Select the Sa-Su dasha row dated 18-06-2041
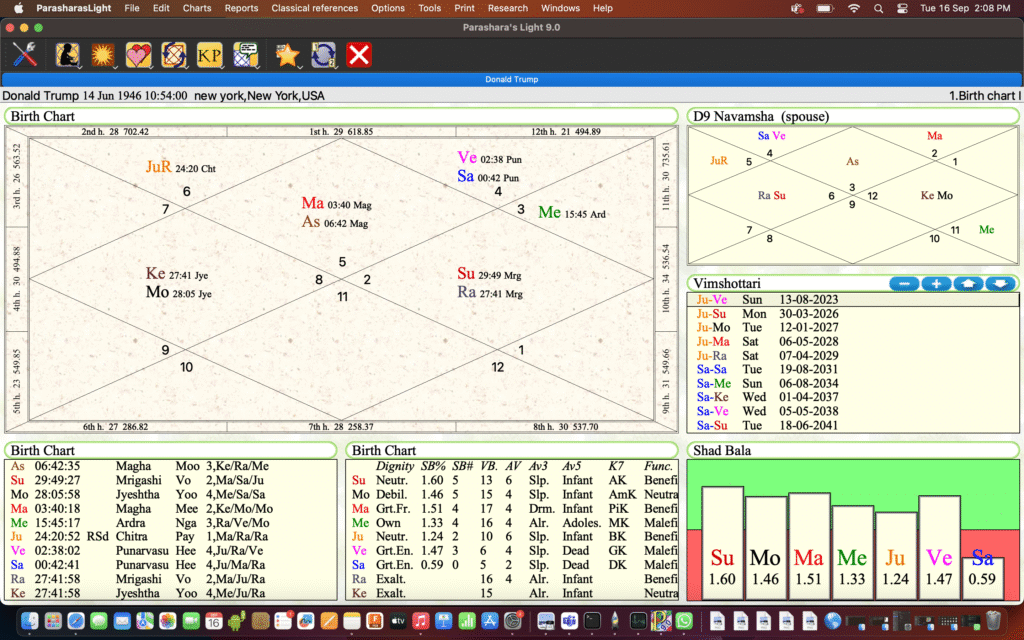 coord(852,425)
